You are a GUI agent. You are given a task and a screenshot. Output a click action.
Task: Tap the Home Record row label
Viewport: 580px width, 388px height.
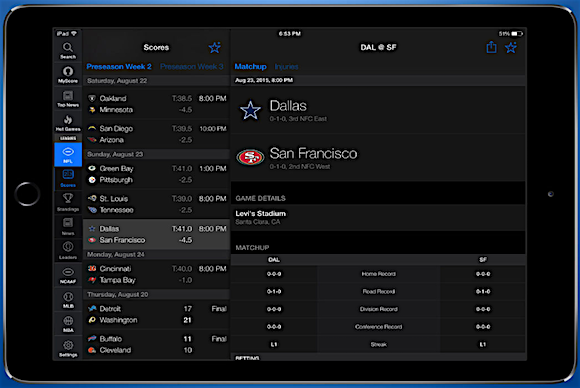(x=378, y=274)
